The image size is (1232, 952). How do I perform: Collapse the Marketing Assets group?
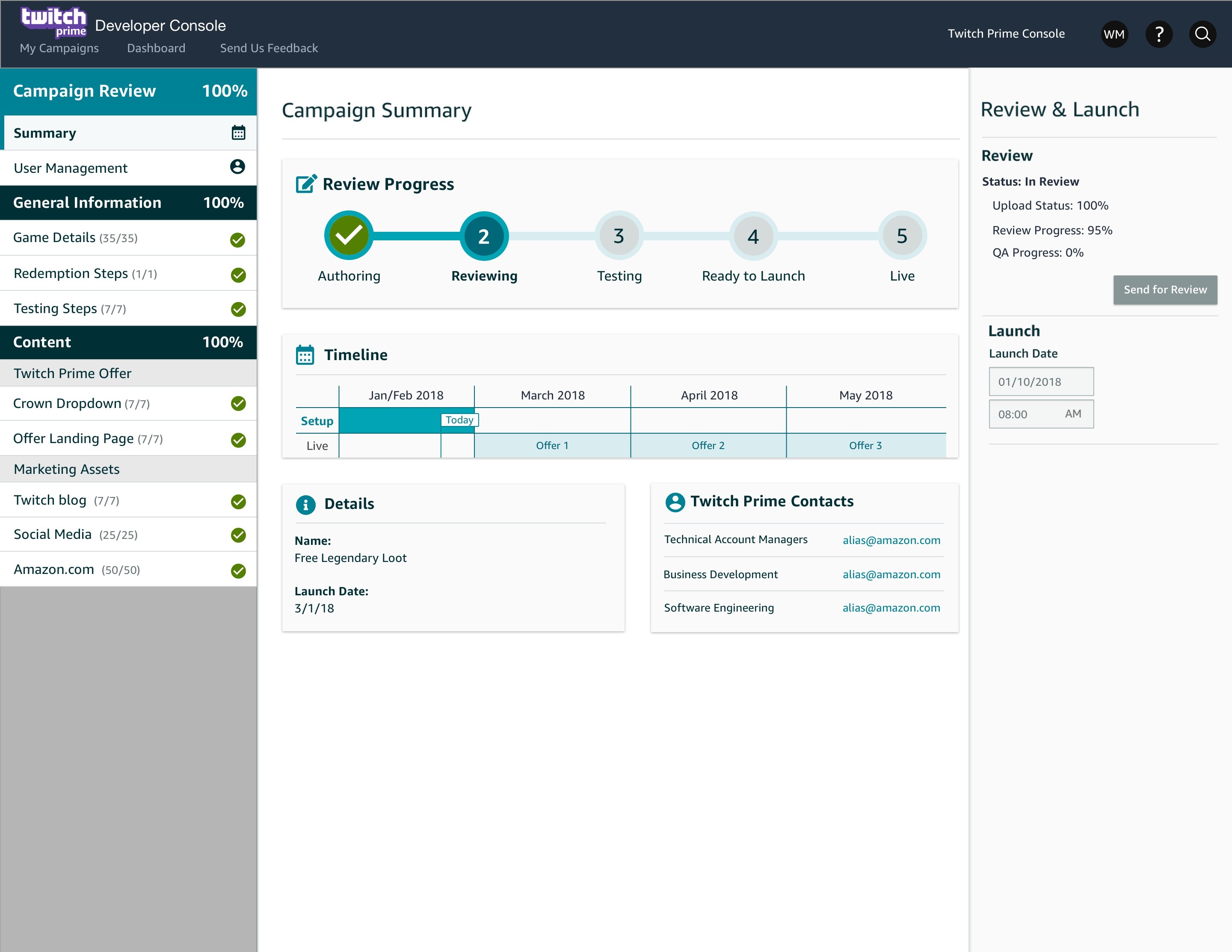pos(129,469)
